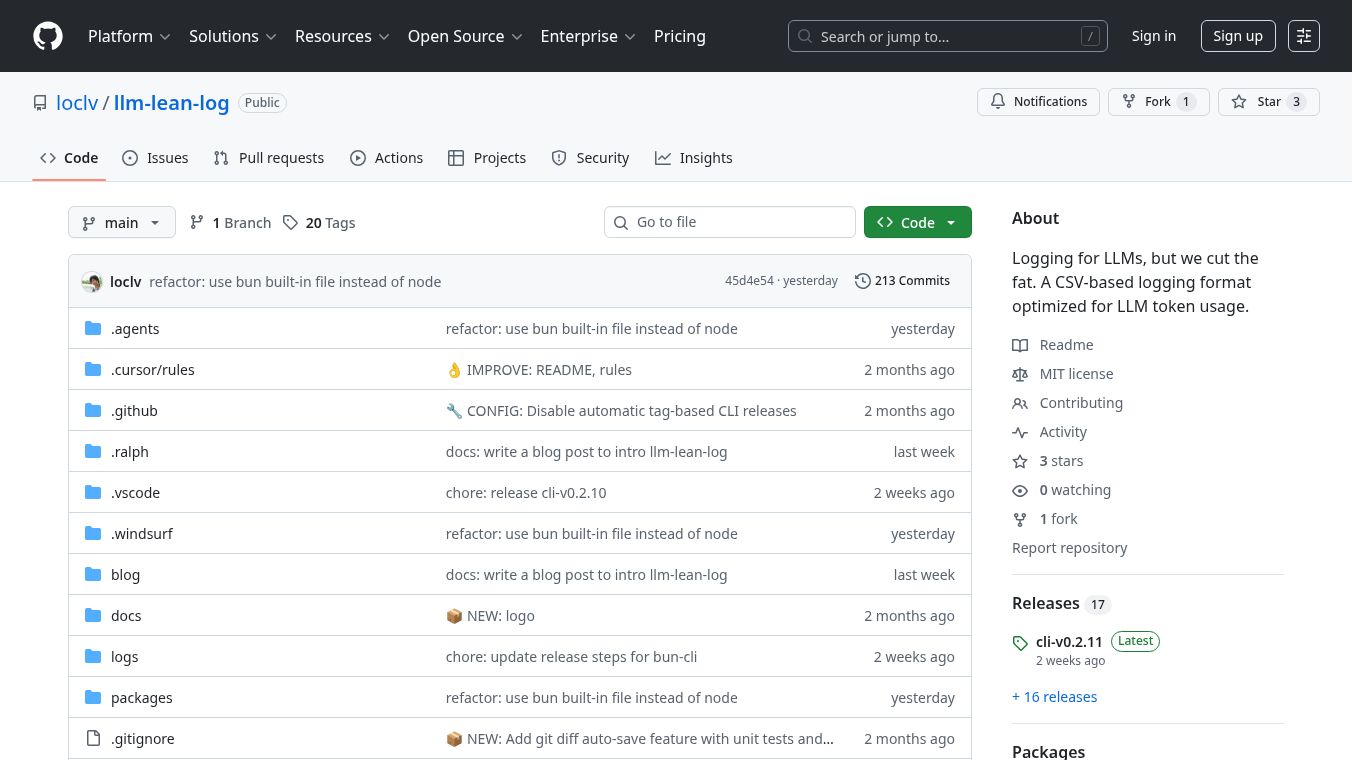
Task: Open the Notifications bell button
Action: 1038,102
